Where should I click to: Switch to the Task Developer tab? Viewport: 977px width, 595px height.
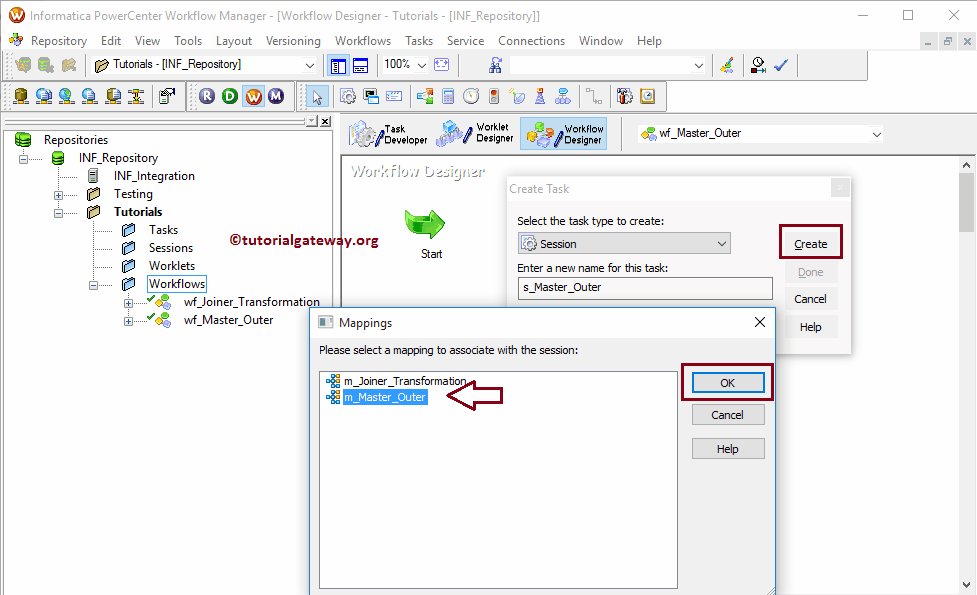[389, 133]
